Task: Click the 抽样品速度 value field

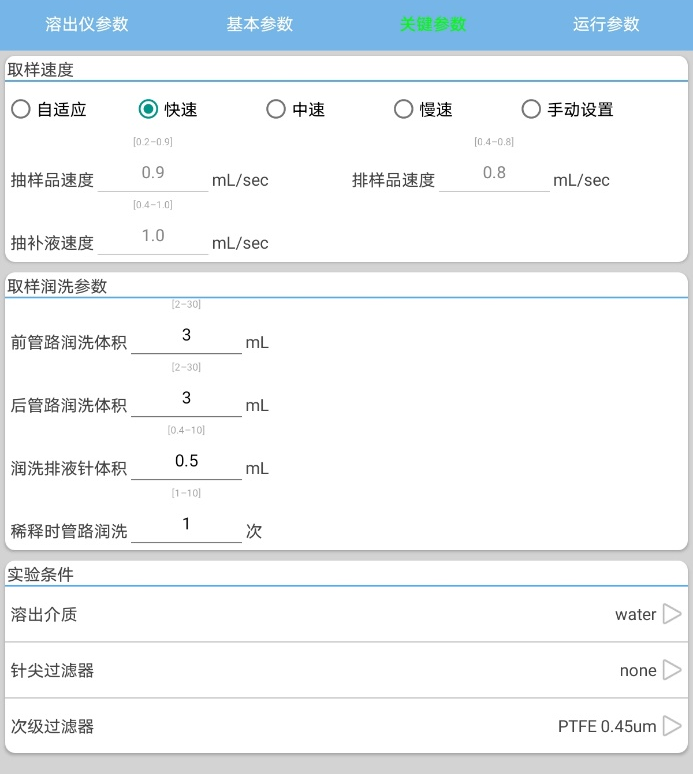Action: click(153, 174)
